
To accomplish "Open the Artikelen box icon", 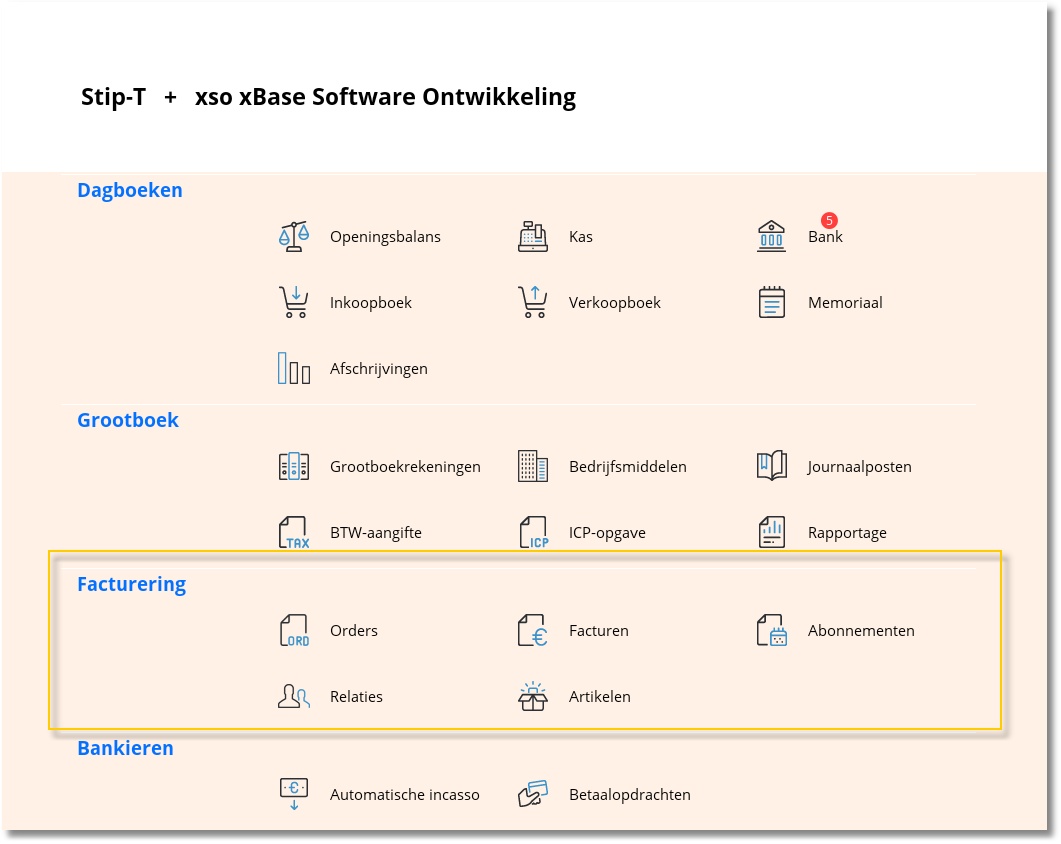I will click(533, 696).
